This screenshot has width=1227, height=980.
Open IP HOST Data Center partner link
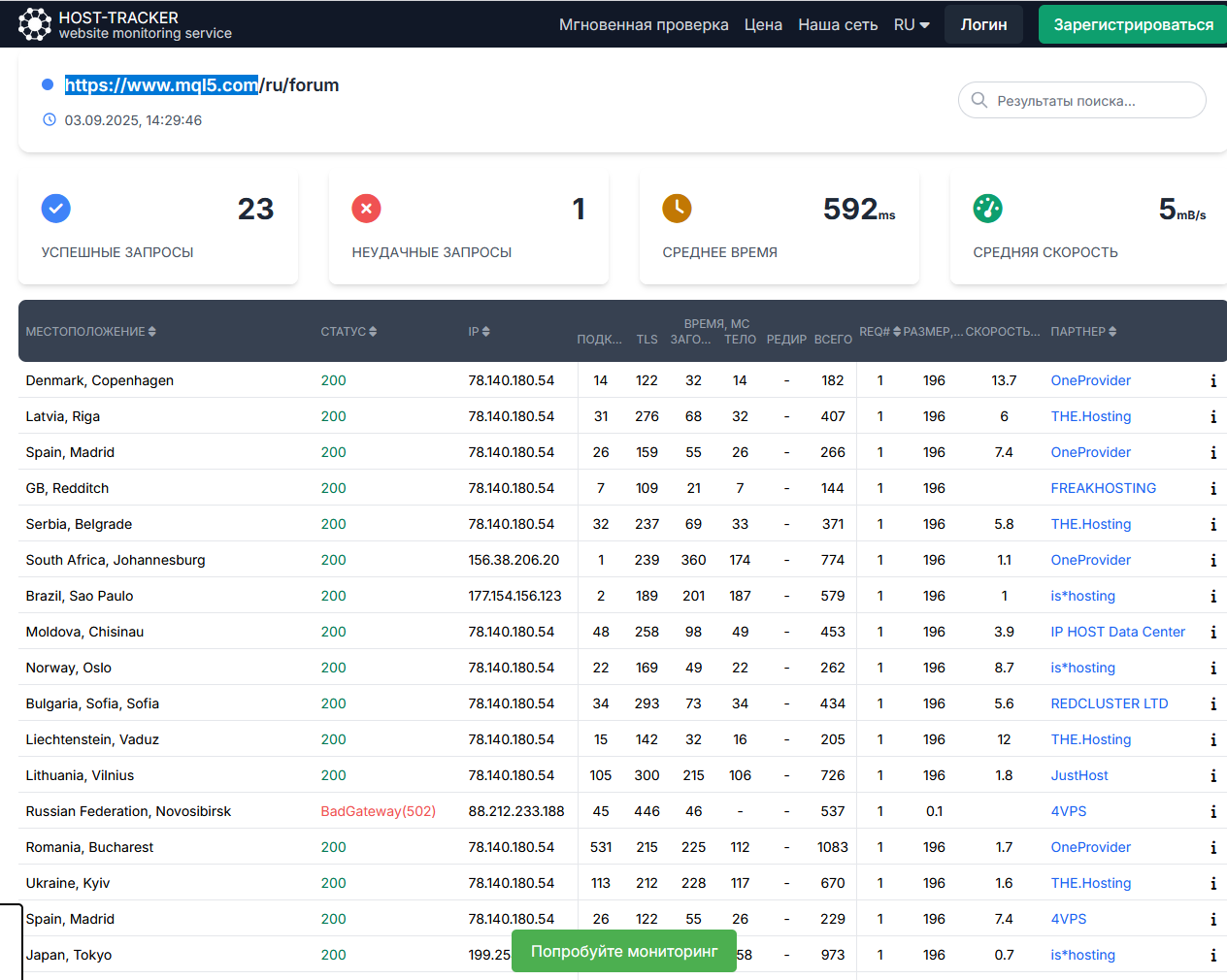(1117, 632)
